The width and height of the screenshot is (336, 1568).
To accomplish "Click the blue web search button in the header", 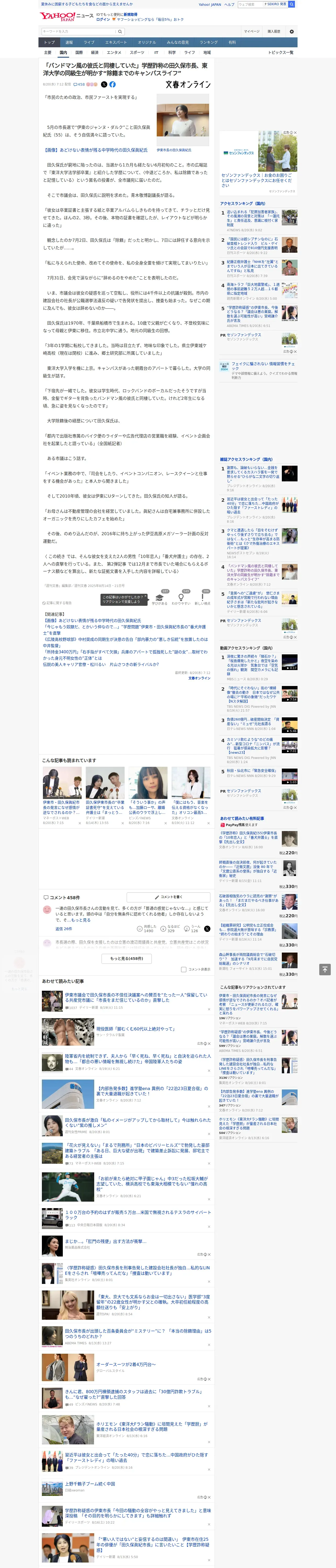I will coord(292,4).
